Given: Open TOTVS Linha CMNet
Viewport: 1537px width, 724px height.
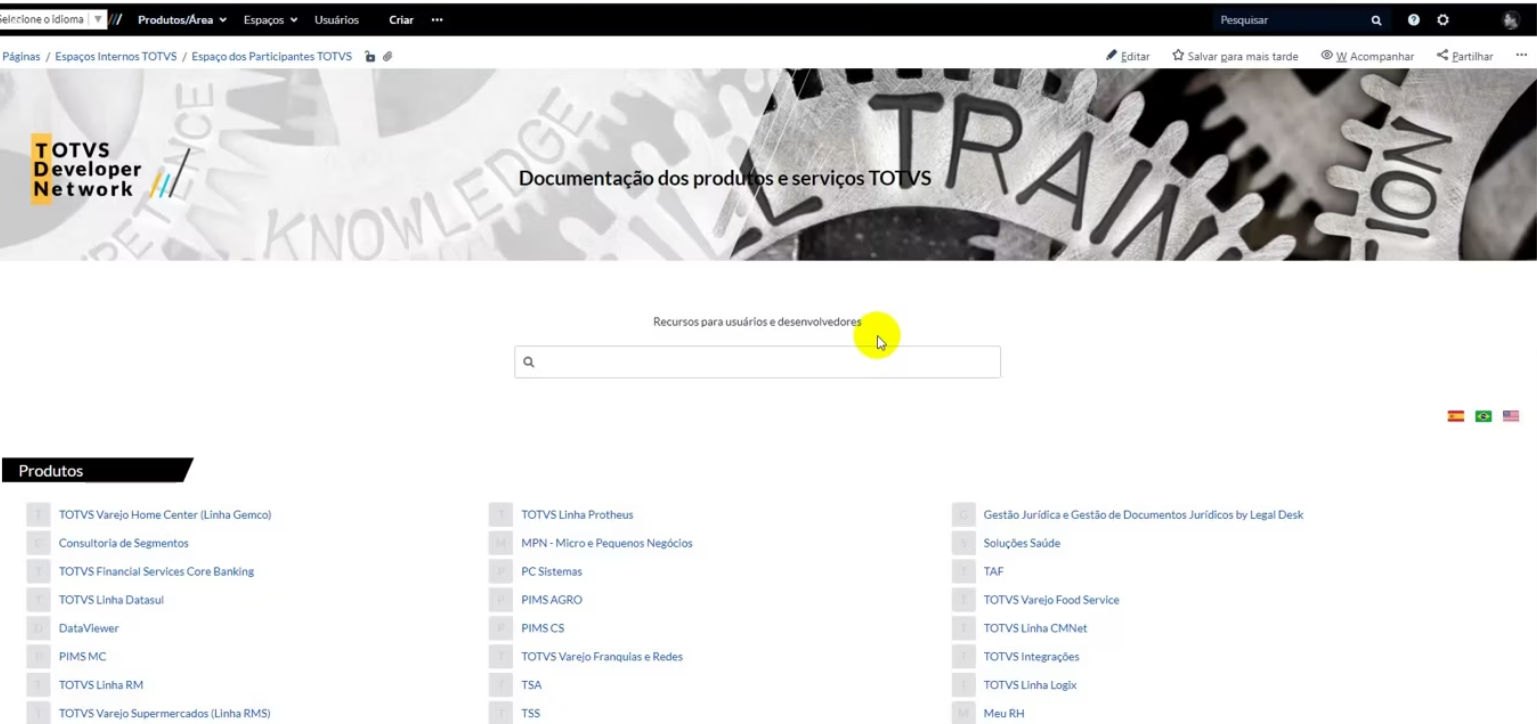Looking at the screenshot, I should tap(1035, 628).
